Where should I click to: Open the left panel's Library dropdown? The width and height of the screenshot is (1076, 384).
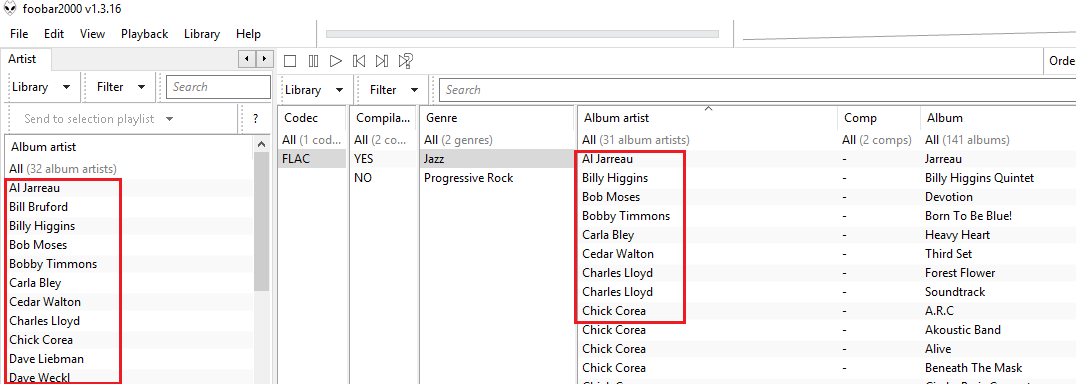click(41, 87)
